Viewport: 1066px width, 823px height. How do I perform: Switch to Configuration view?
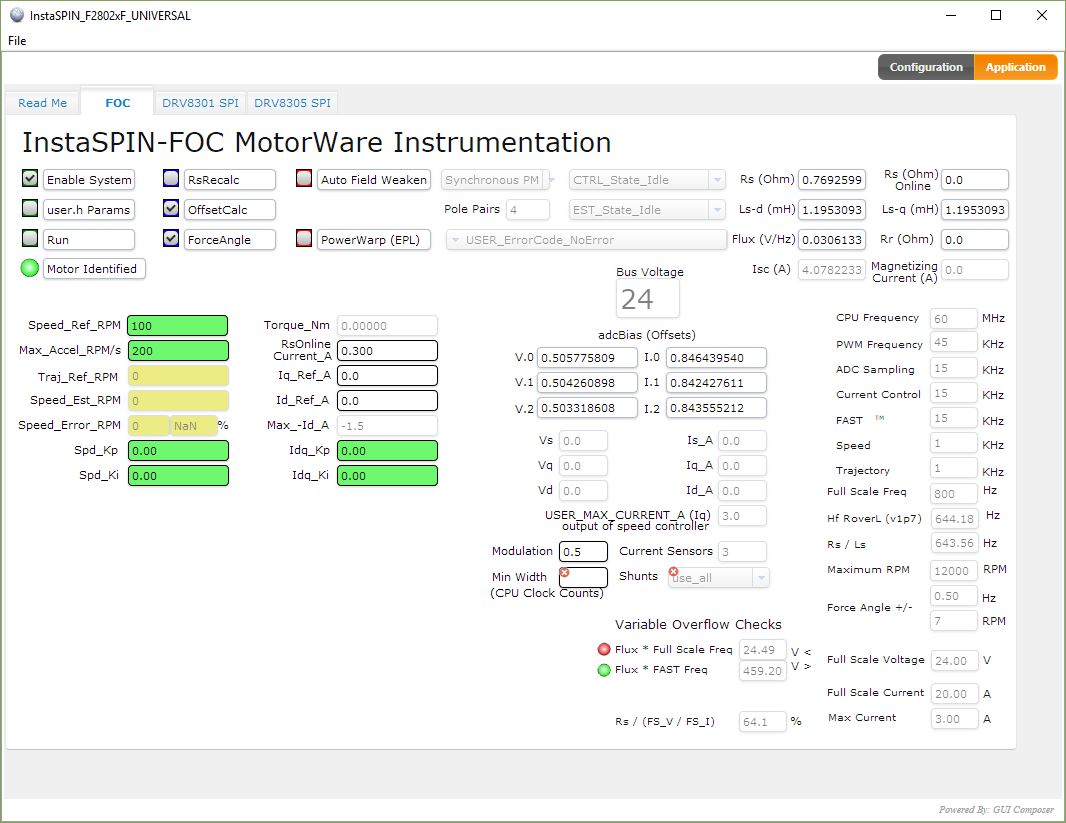pyautogui.click(x=926, y=67)
